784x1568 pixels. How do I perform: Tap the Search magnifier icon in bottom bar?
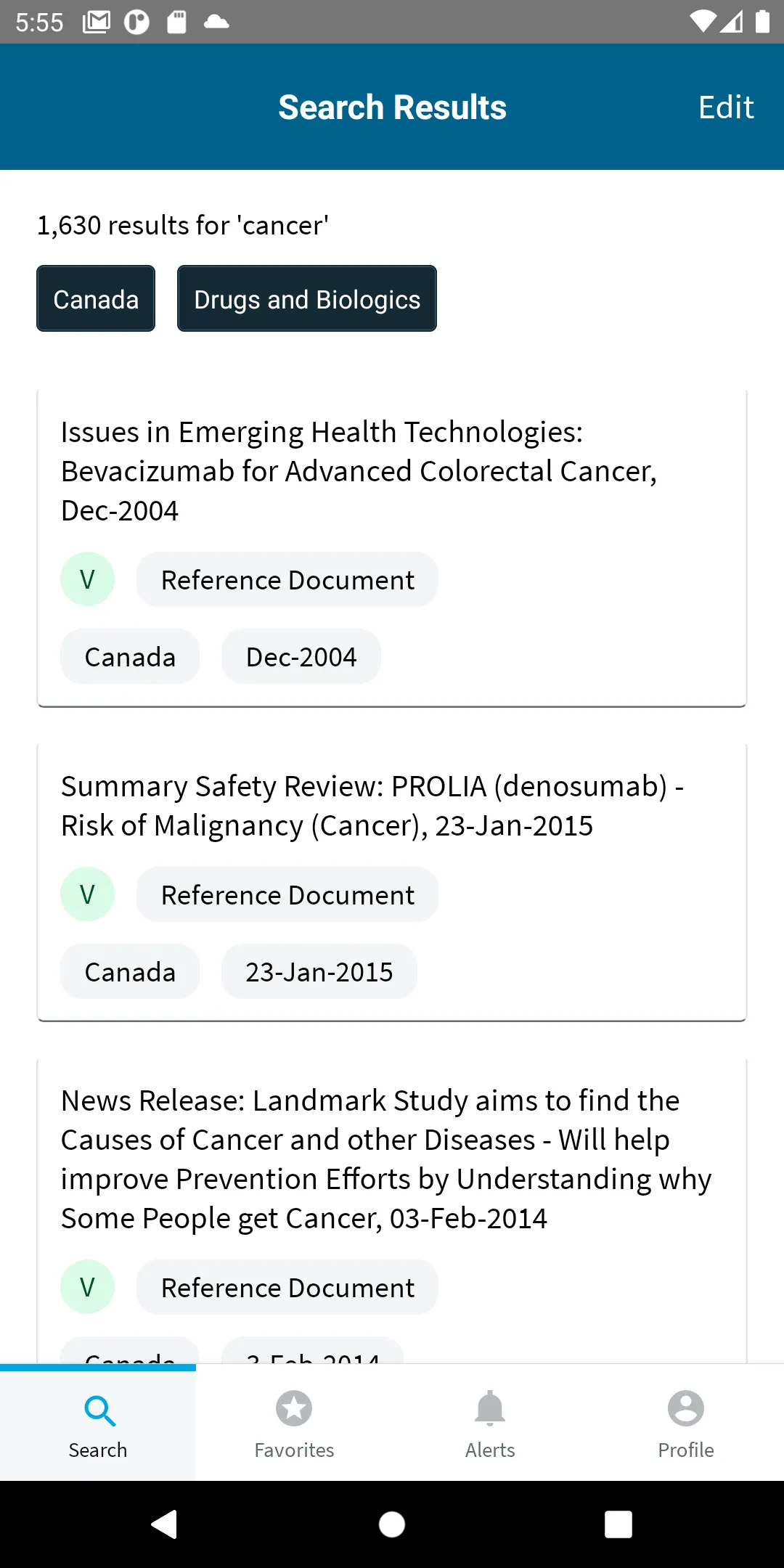point(99,1411)
